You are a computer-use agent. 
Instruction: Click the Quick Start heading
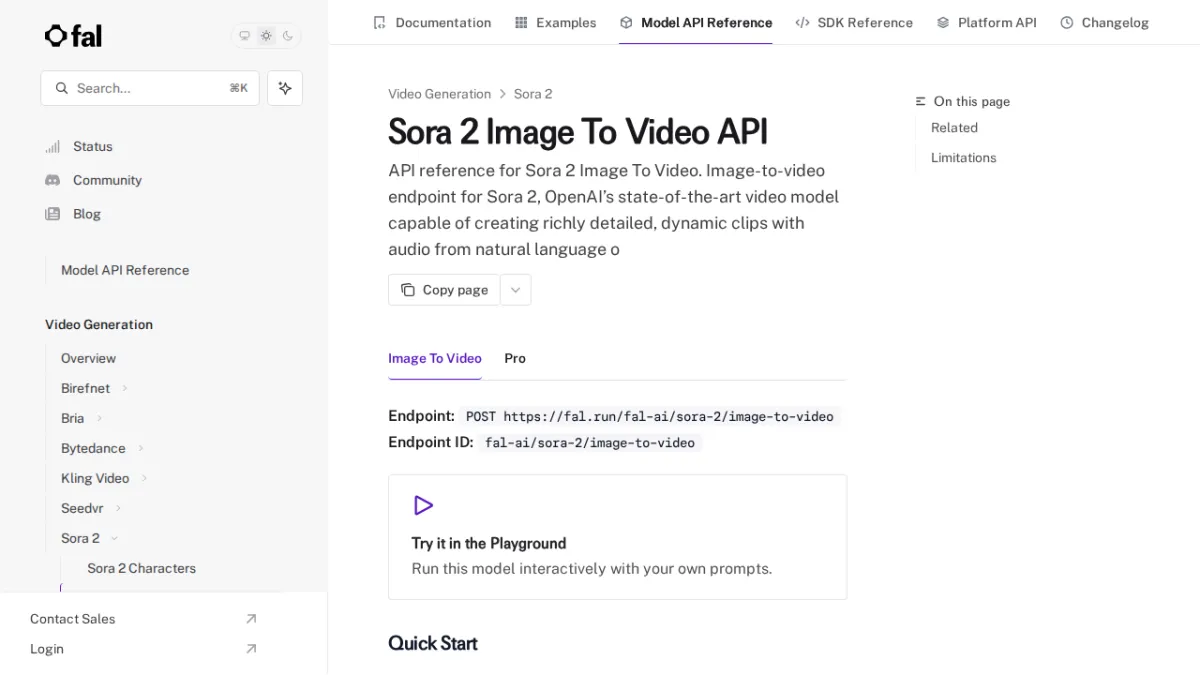point(433,643)
